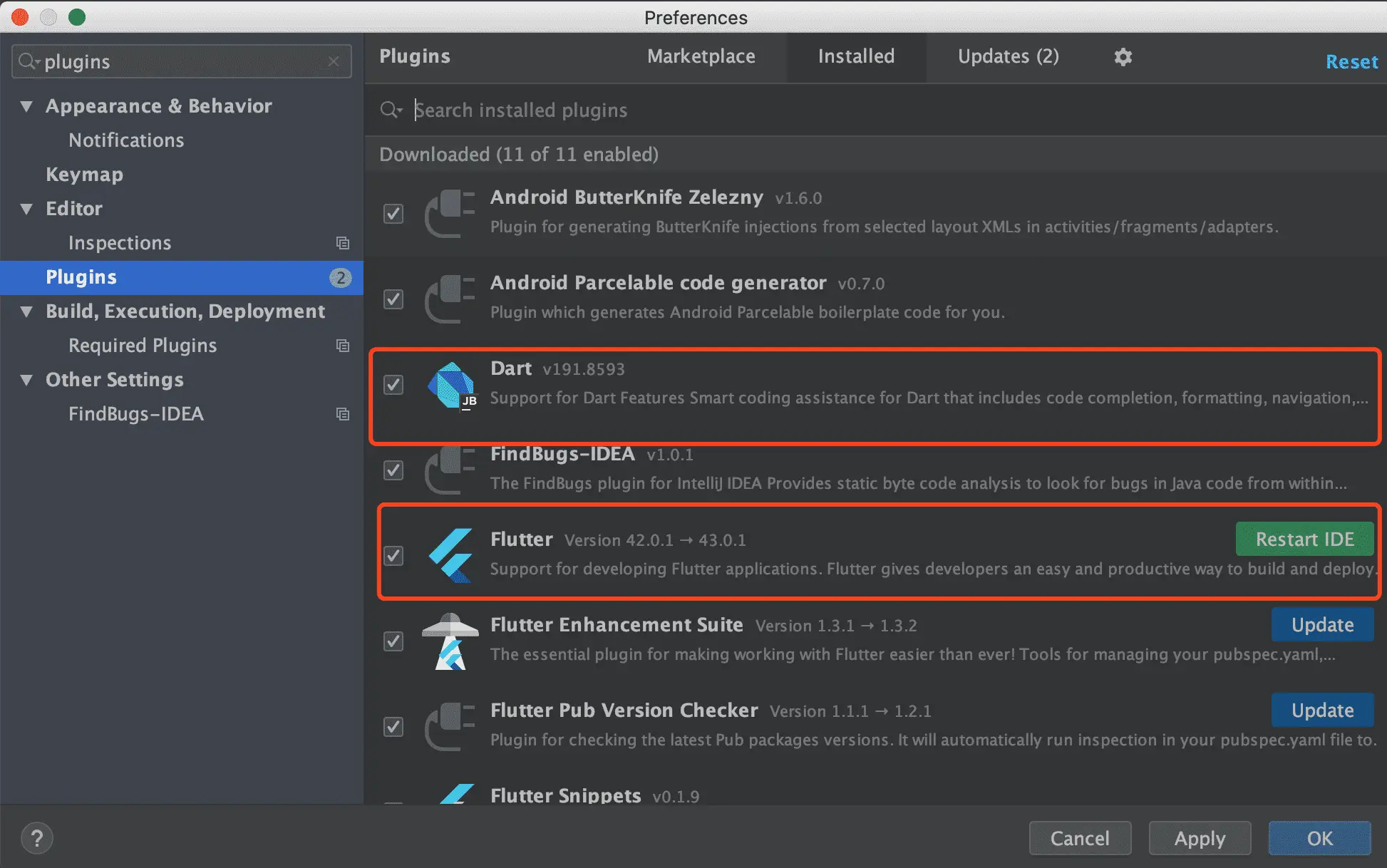Click the Cancel button
The width and height of the screenshot is (1387, 868).
1080,838
